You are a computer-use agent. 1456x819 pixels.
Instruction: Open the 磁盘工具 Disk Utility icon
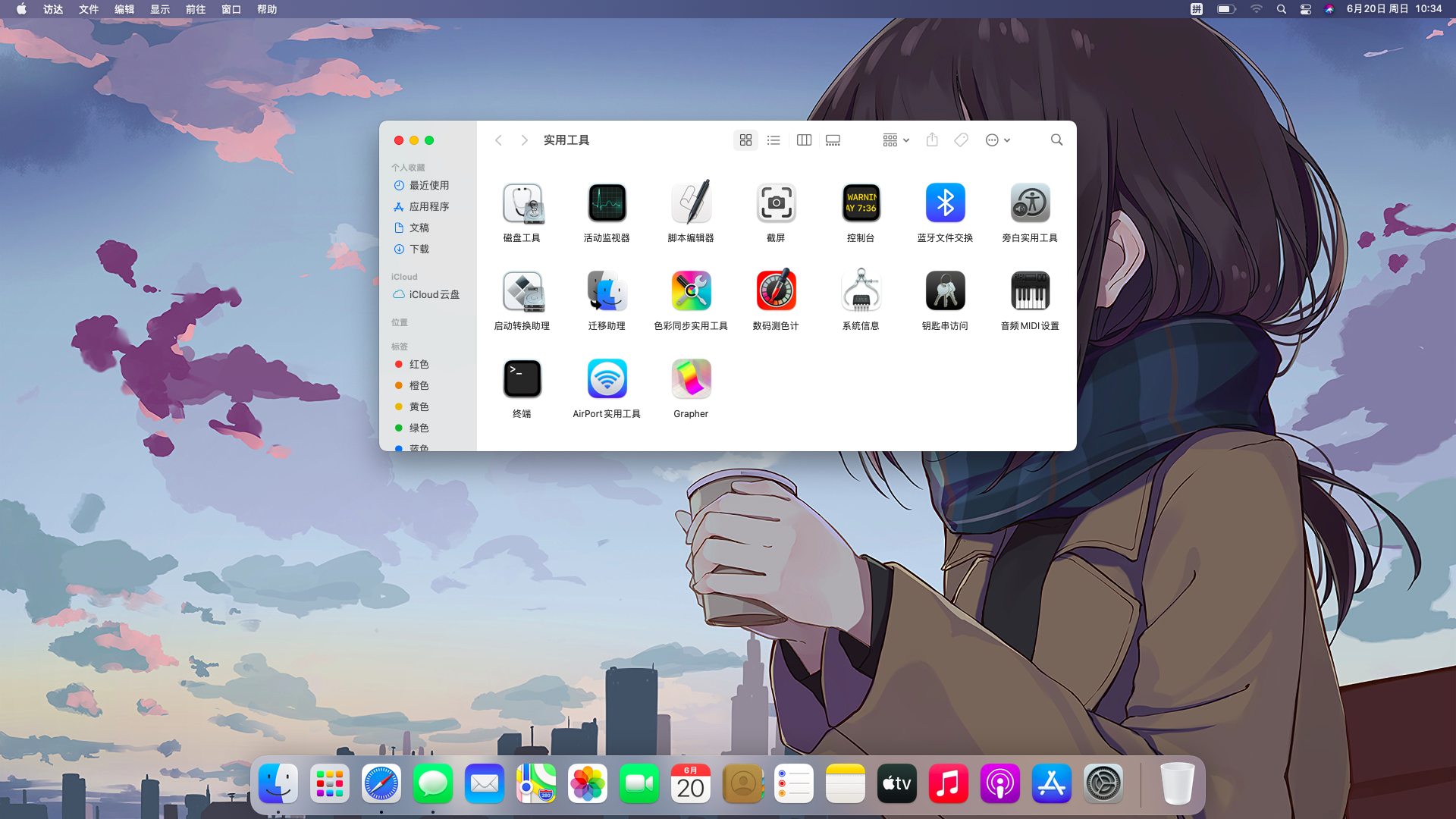click(522, 203)
